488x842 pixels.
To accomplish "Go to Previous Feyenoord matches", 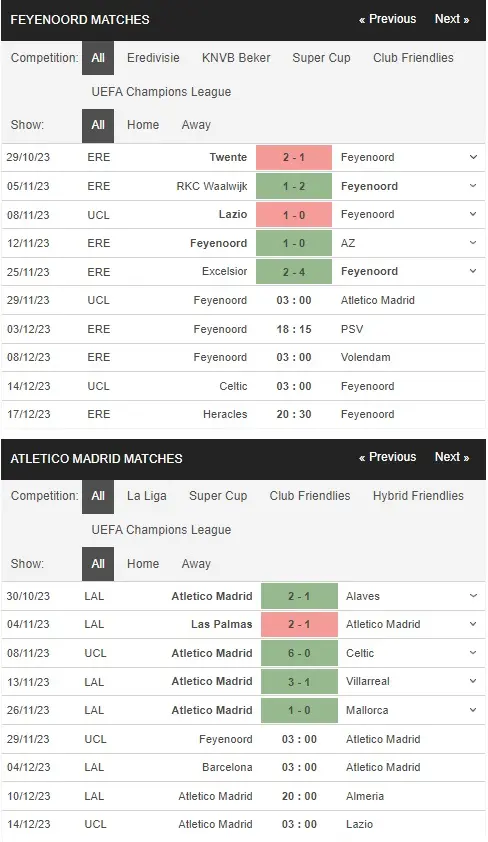I will (x=388, y=19).
